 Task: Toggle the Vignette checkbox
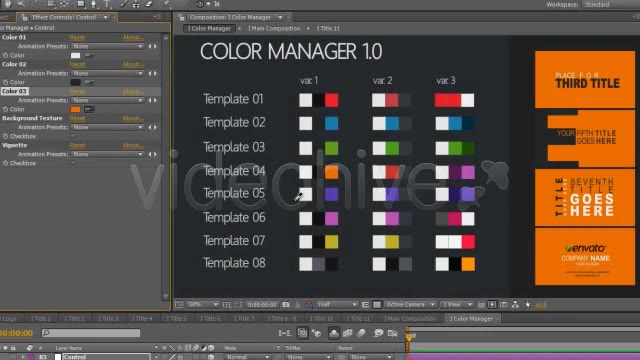(73, 163)
